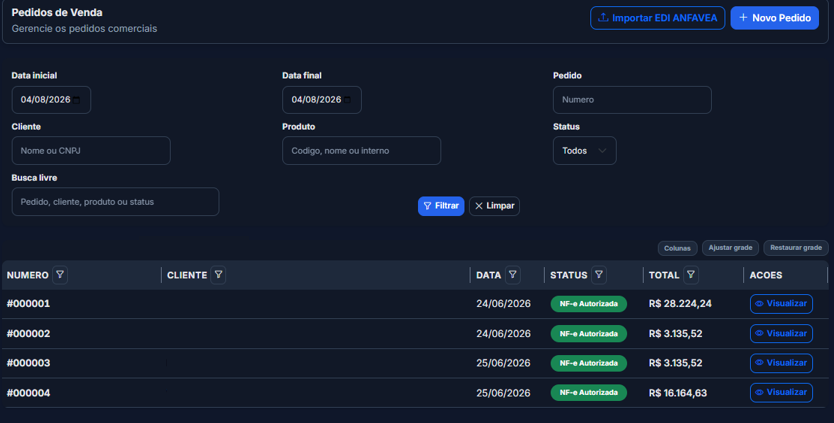Open calendar picker in Data inicial field
This screenshot has height=423, width=834.
click(77, 99)
